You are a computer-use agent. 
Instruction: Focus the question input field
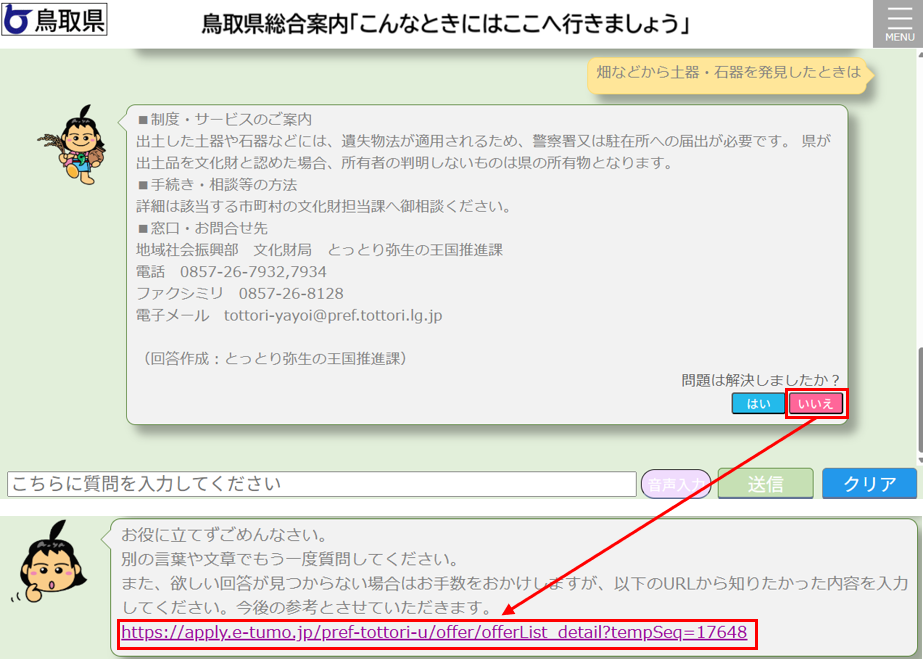point(322,484)
